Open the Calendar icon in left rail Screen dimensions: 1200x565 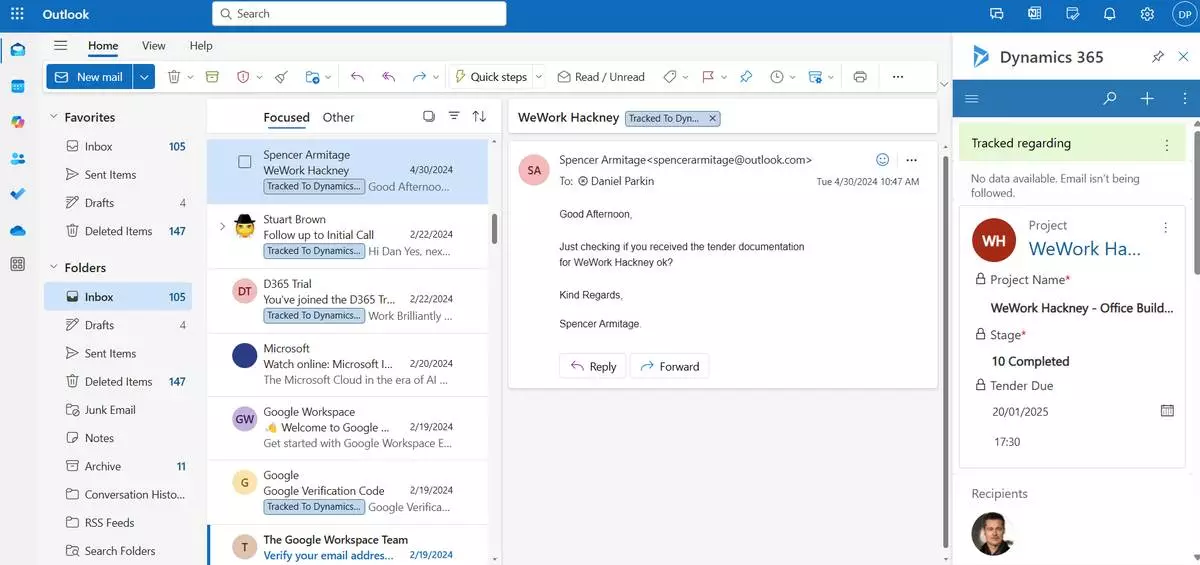pos(17,86)
